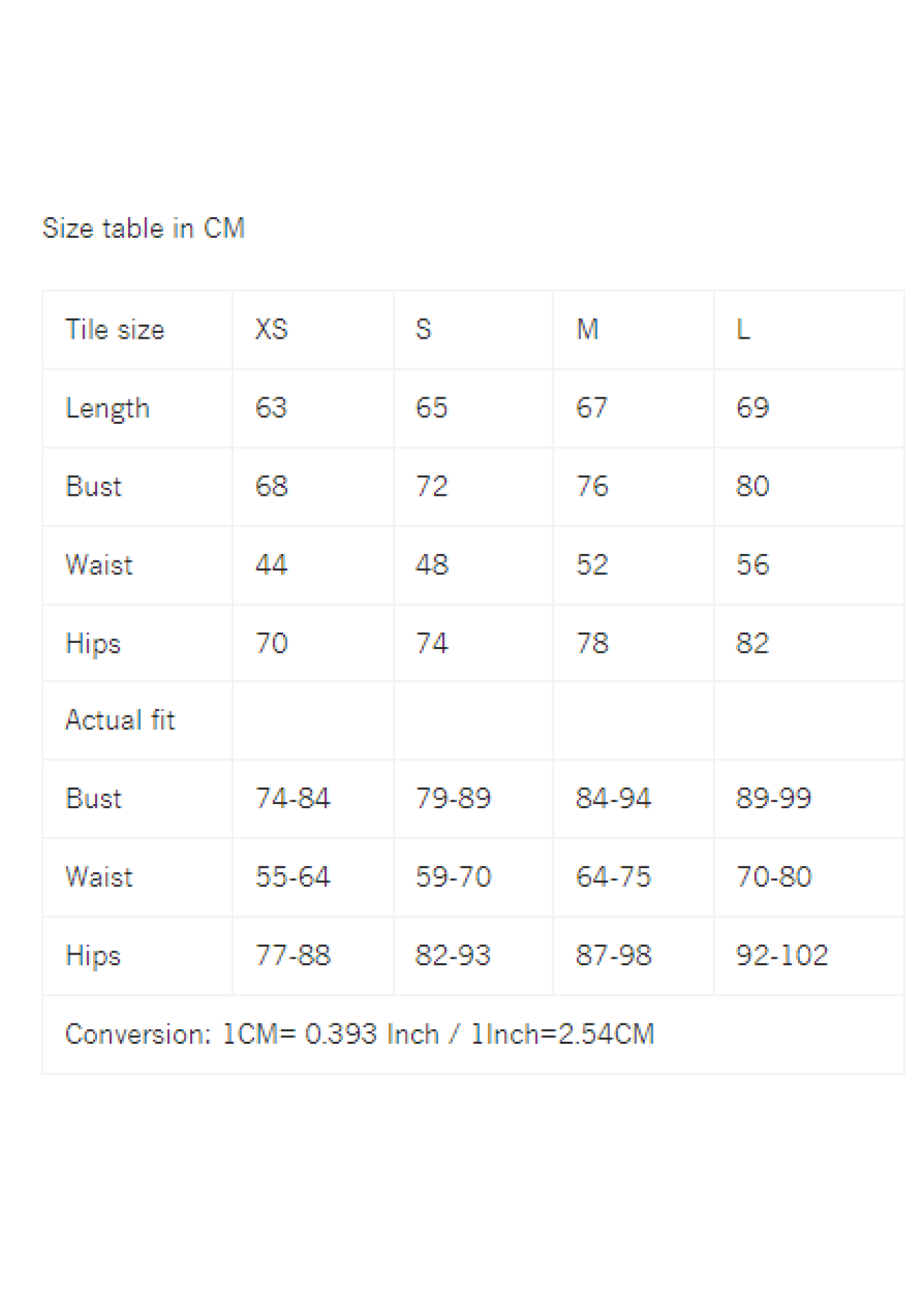Click actual fit Hips range 77-88

[x=293, y=956]
